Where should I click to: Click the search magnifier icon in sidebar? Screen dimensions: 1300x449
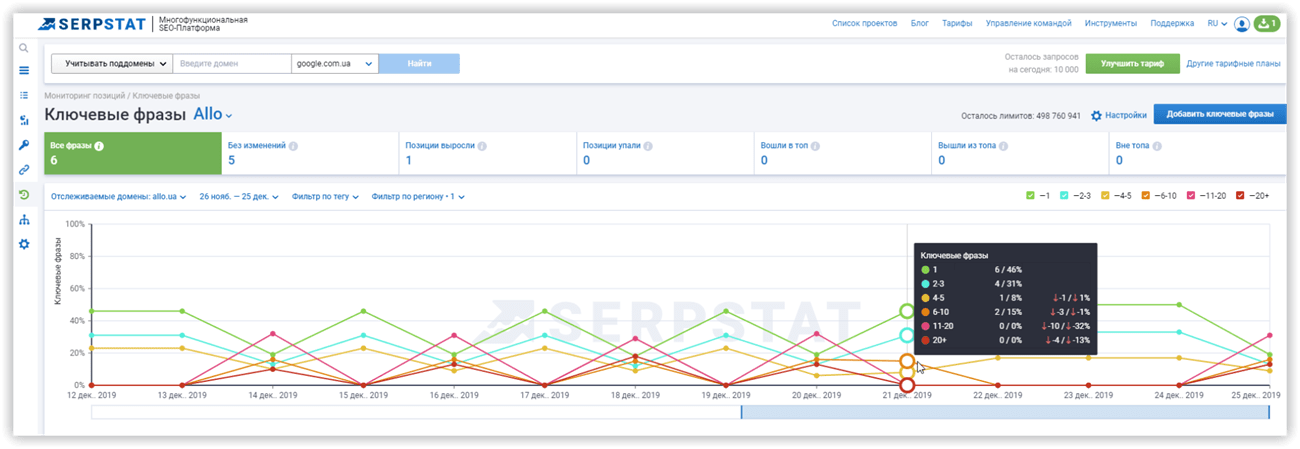(24, 47)
